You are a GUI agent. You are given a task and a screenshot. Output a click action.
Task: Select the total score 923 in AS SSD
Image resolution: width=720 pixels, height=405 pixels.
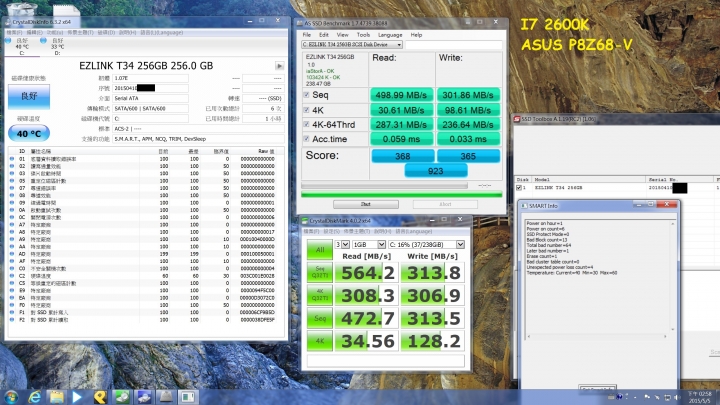click(435, 171)
